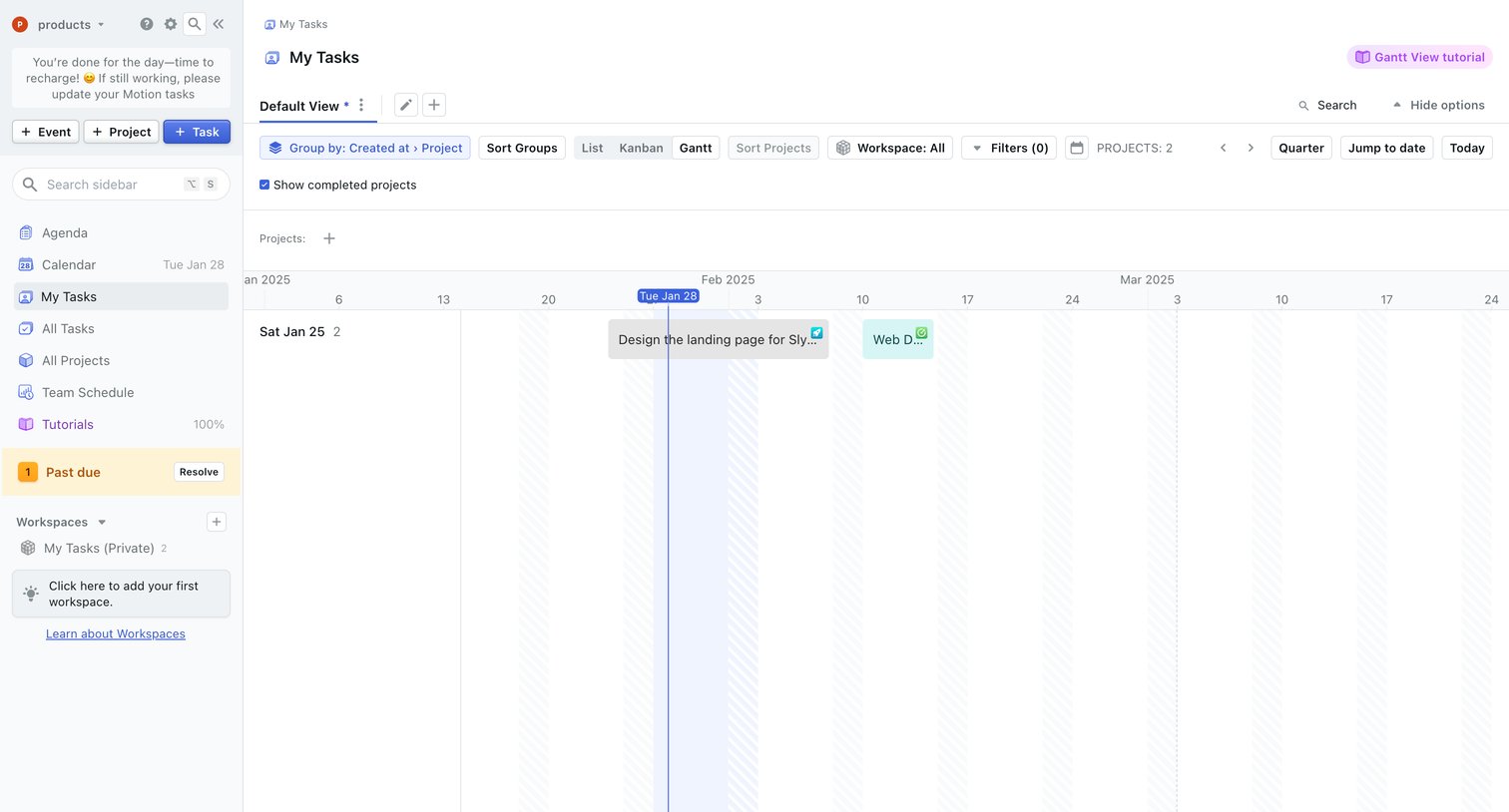The width and height of the screenshot is (1509, 812).
Task: Click Hide options toggle
Action: [x=1438, y=105]
